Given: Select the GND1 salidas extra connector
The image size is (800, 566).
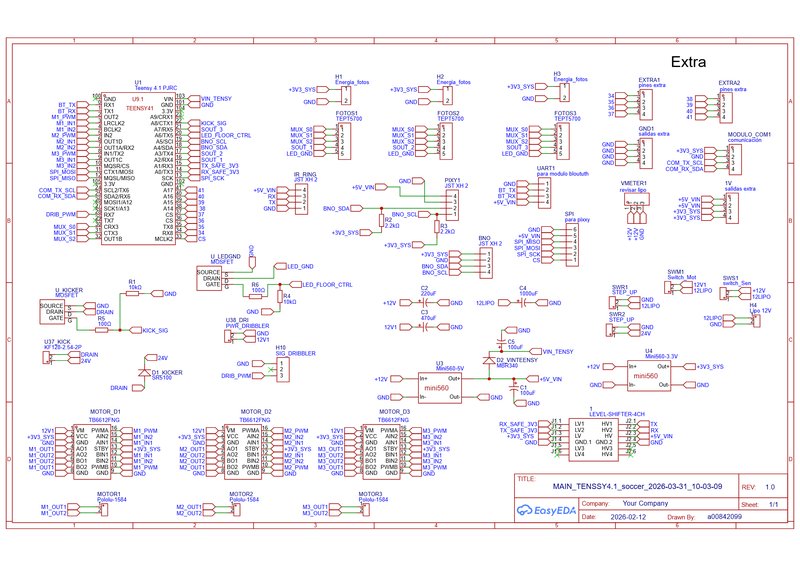Looking at the screenshot, I should coord(646,153).
